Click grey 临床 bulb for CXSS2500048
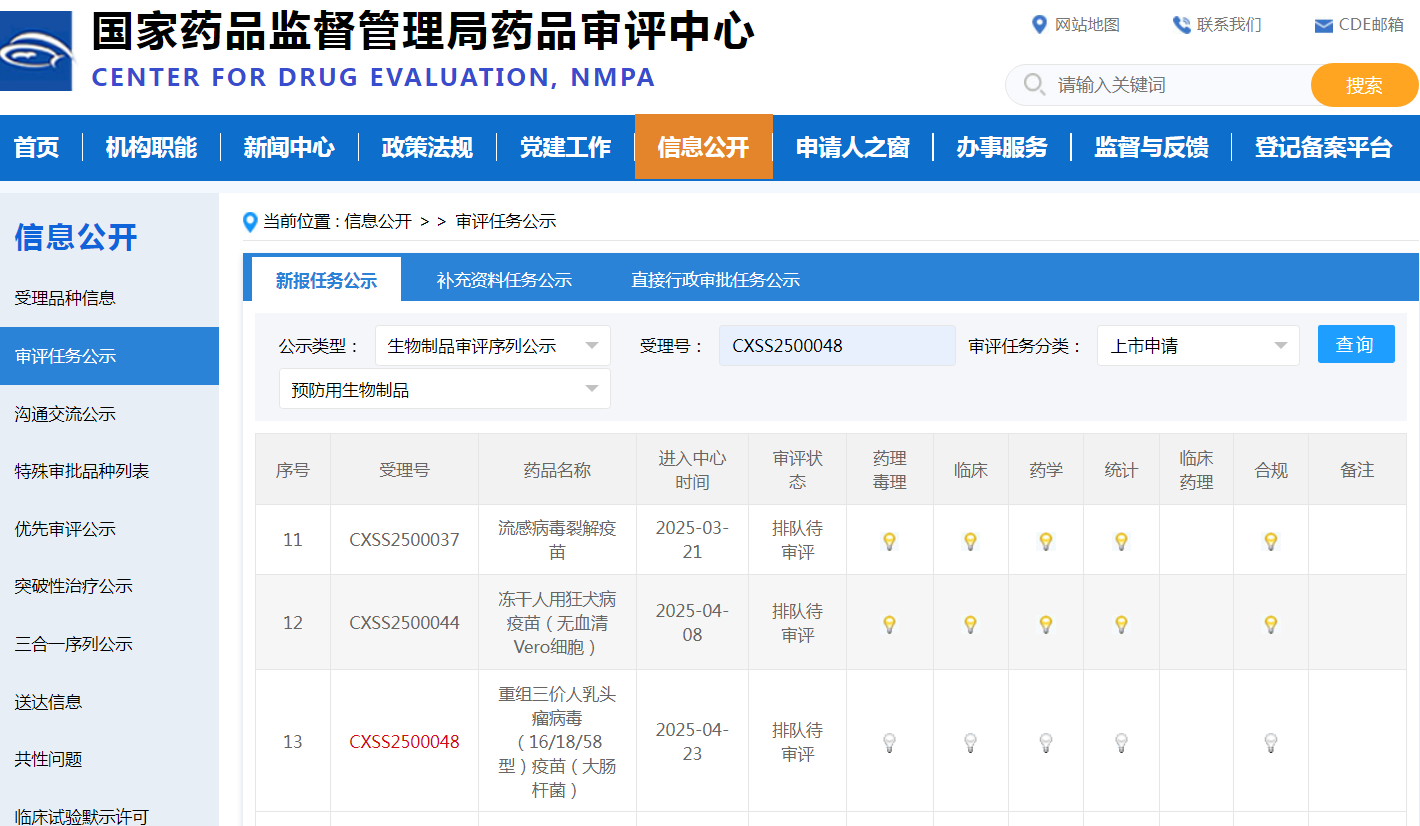Viewport: 1420px width, 826px height. tap(970, 743)
